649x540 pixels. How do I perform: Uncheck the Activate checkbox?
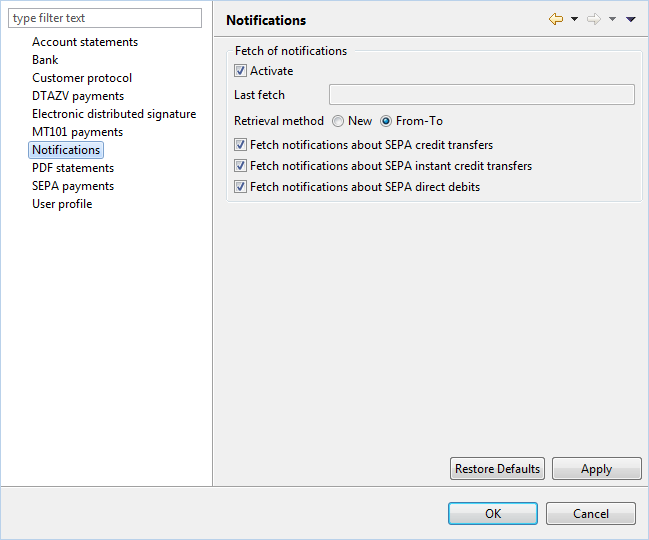[240, 71]
